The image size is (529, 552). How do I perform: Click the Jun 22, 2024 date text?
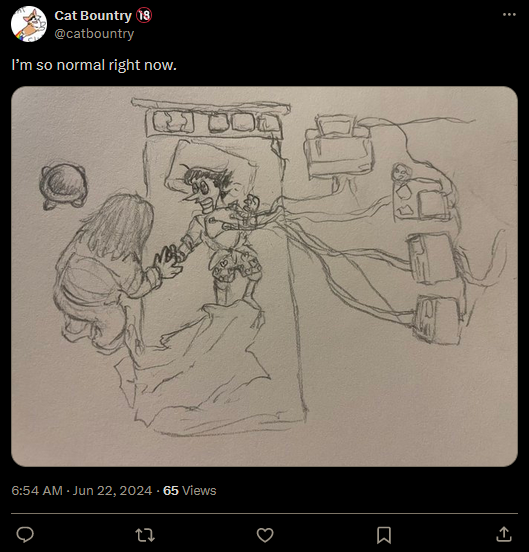(112, 490)
